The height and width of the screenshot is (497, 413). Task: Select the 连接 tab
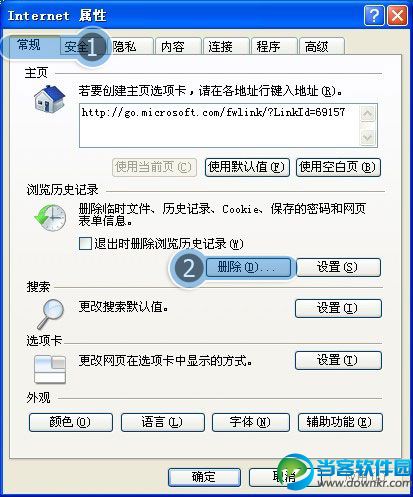click(x=226, y=46)
